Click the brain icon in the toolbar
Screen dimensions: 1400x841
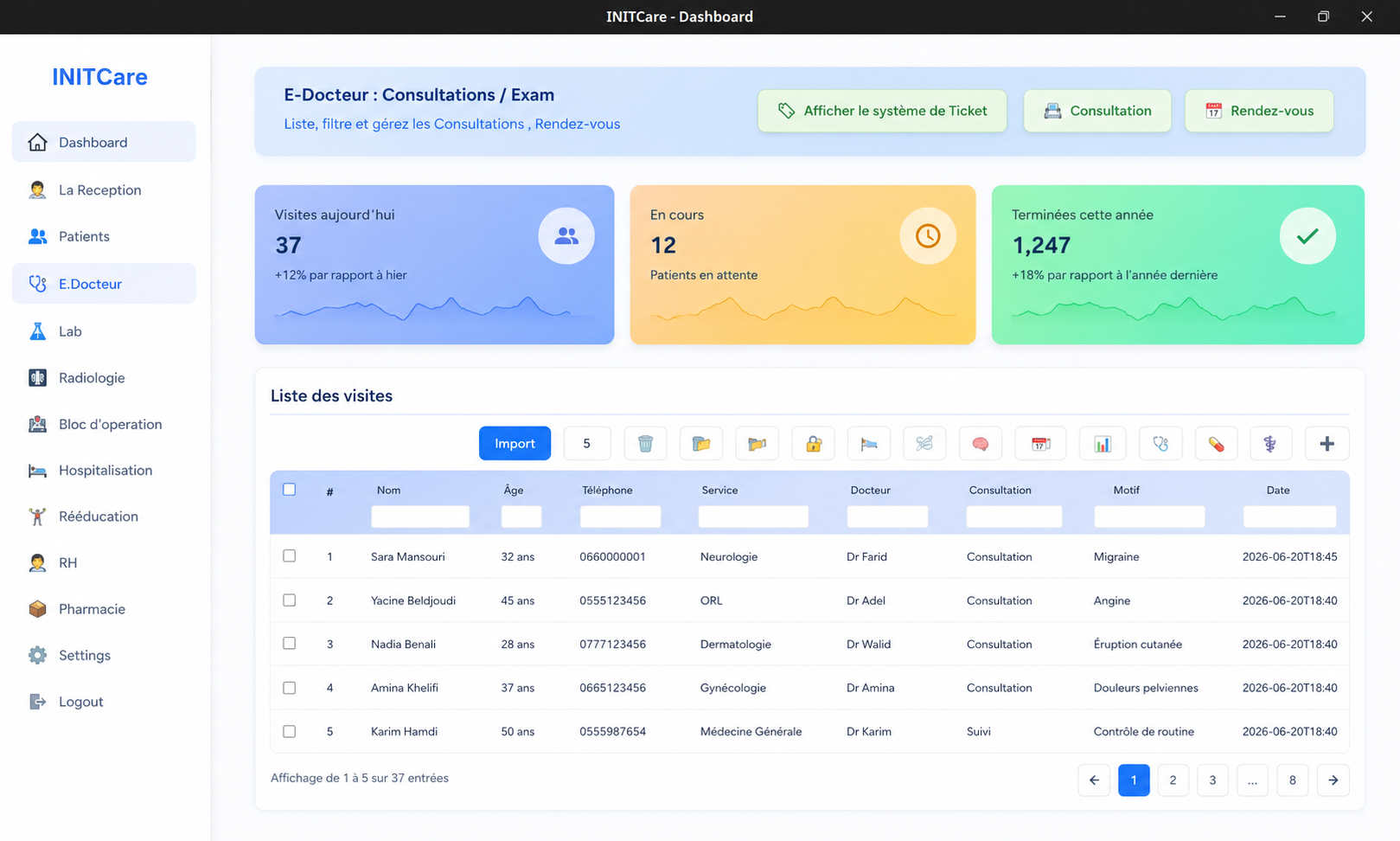click(x=980, y=444)
